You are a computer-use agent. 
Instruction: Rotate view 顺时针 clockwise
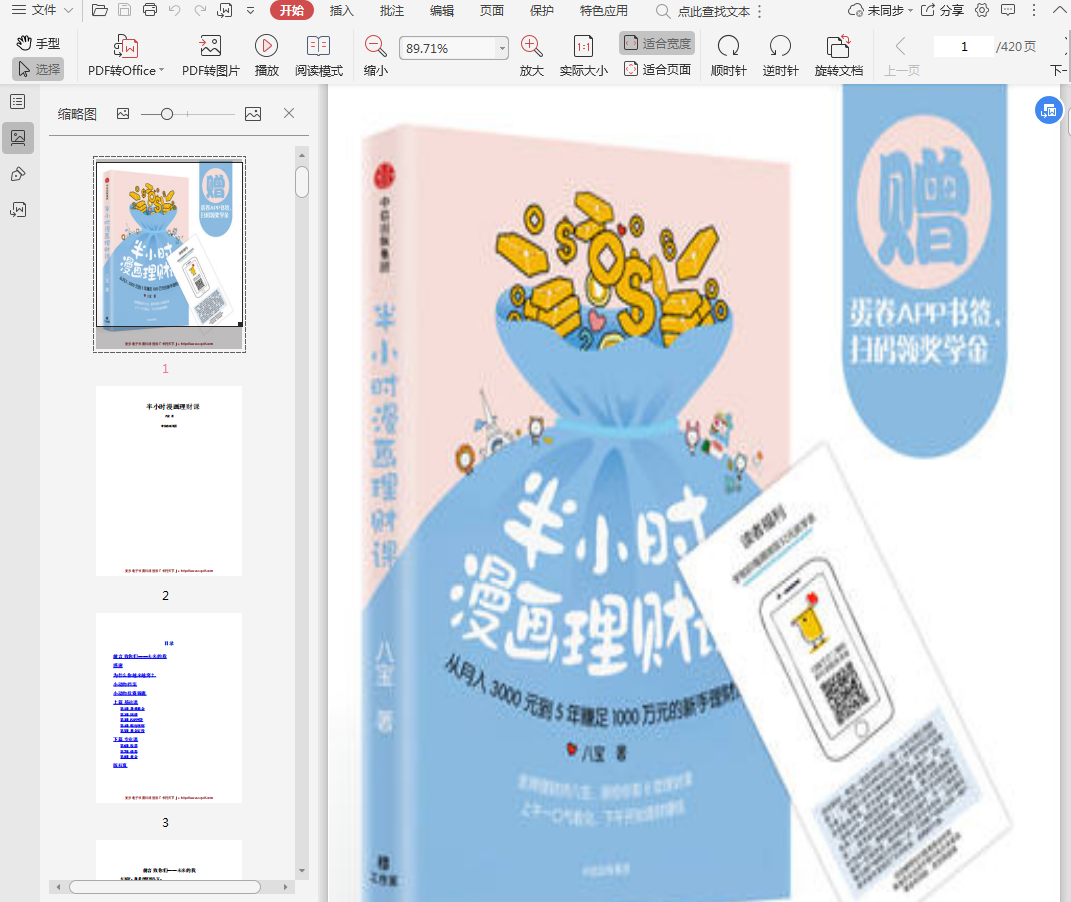(728, 56)
